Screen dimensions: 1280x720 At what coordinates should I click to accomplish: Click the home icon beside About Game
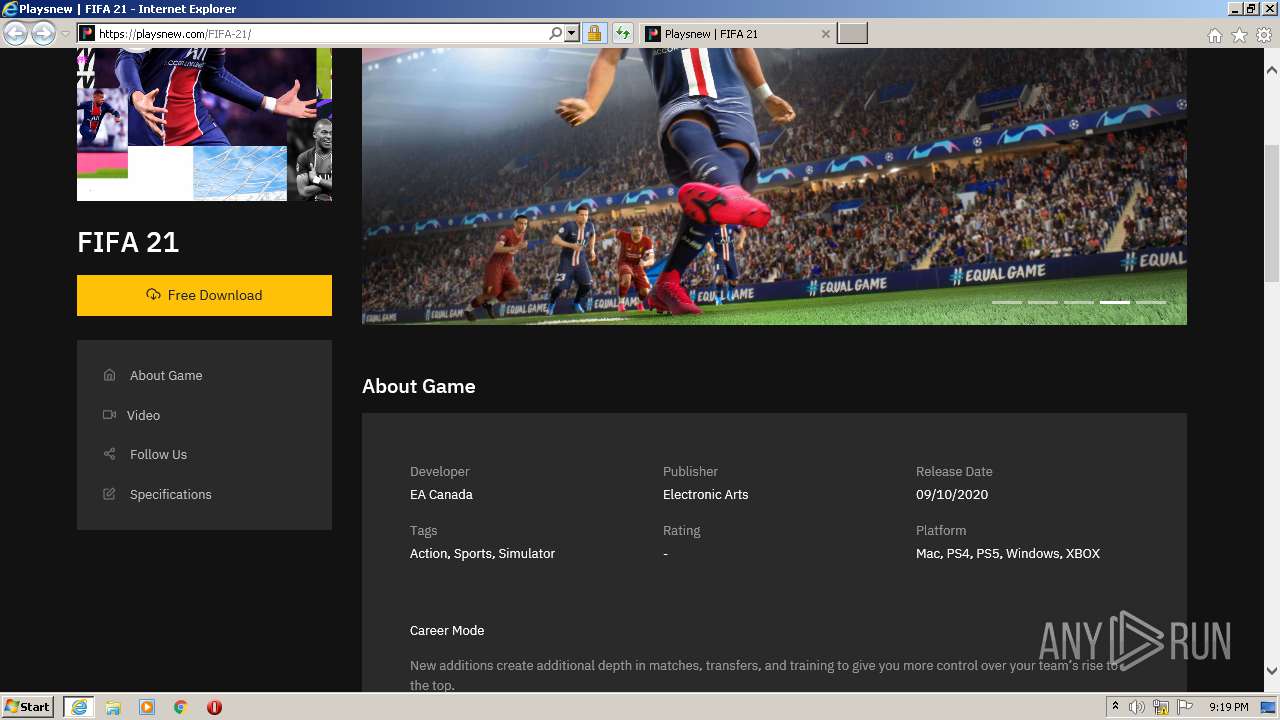(x=109, y=375)
